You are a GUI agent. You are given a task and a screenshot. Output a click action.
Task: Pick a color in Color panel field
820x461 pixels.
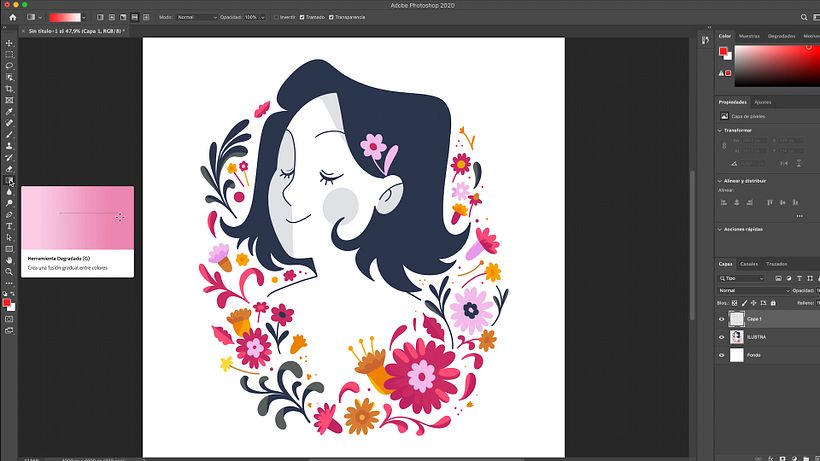[x=777, y=66]
